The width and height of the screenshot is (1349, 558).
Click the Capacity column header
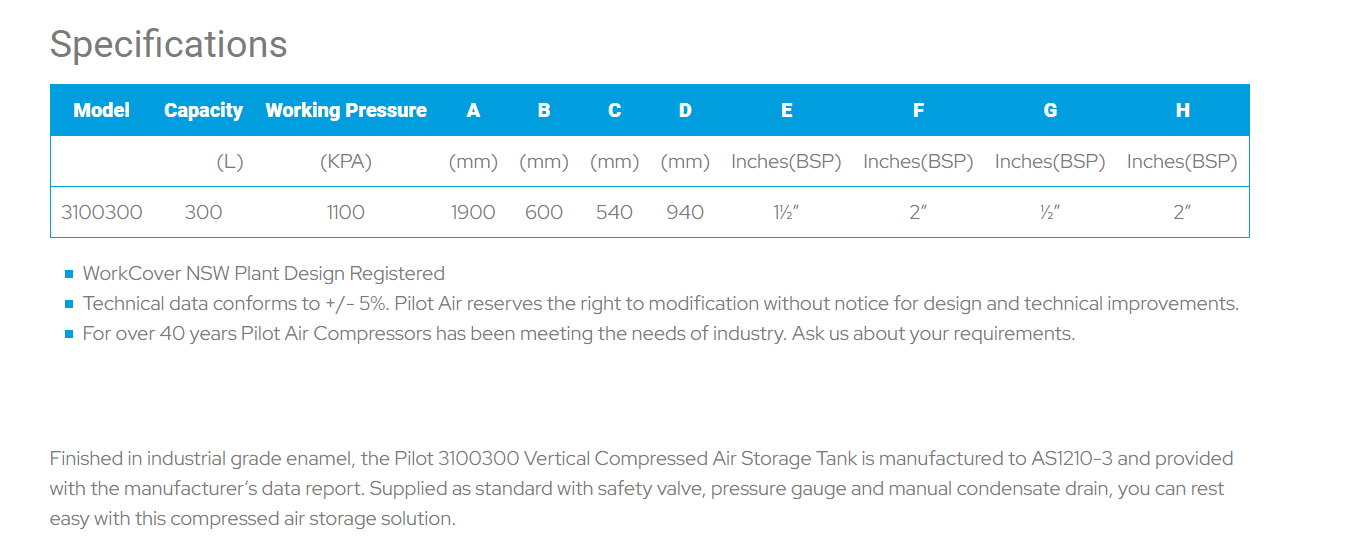click(204, 111)
